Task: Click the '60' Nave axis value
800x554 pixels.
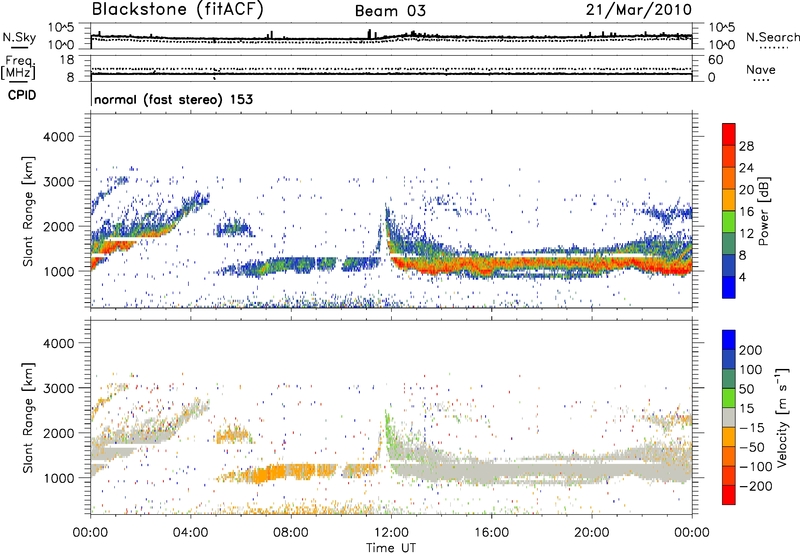Action: 715,60
